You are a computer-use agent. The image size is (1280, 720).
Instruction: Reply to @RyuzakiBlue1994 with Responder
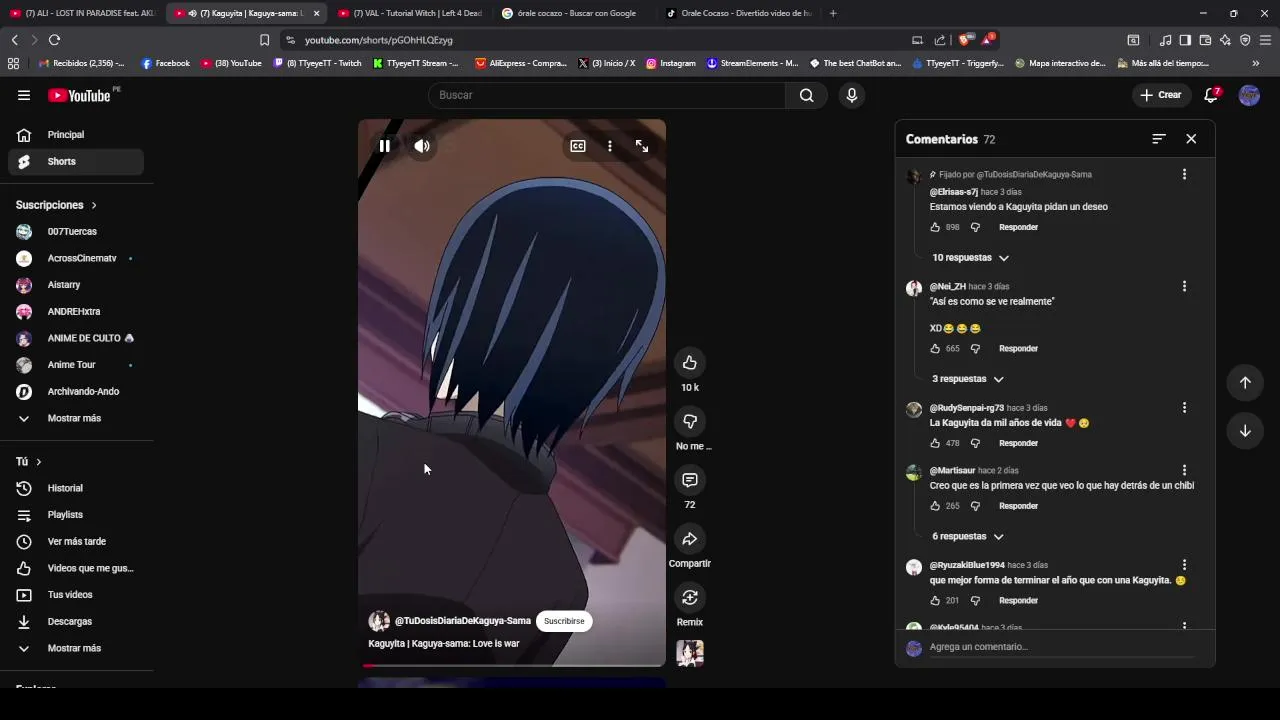coord(1018,601)
